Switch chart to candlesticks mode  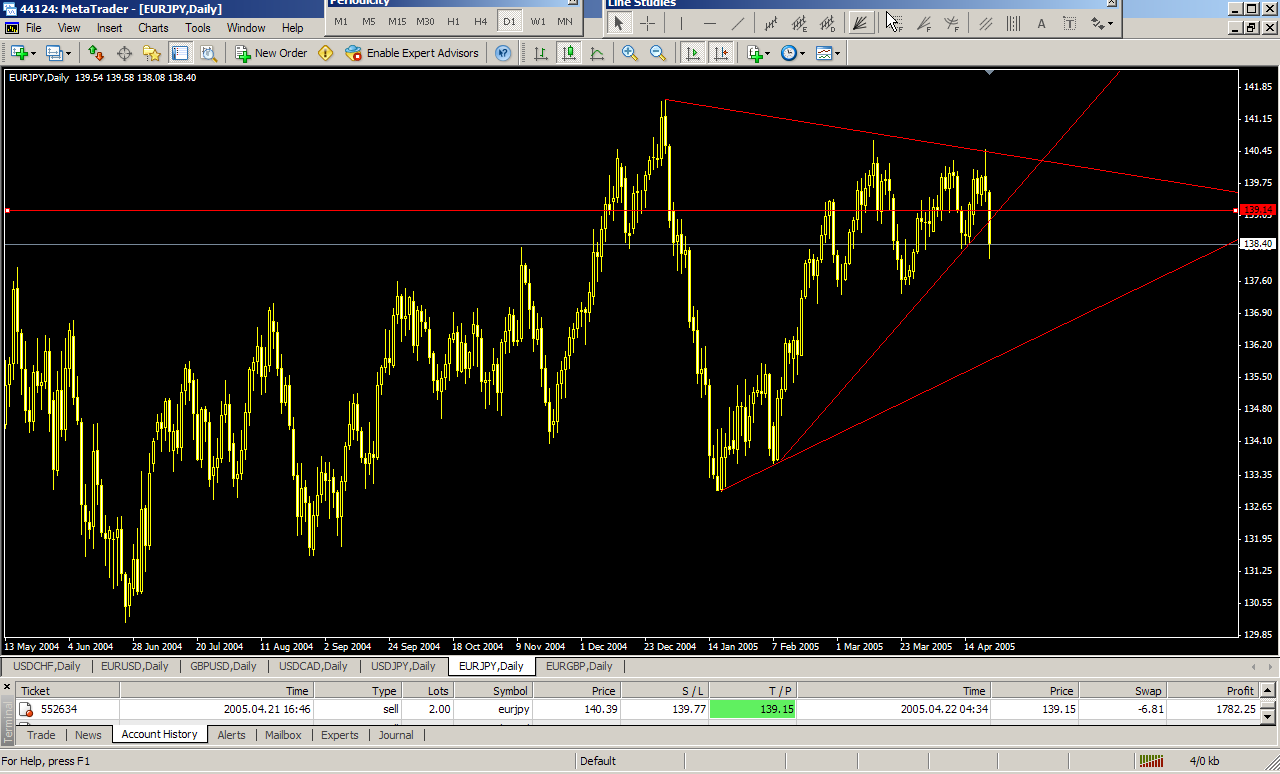569,53
